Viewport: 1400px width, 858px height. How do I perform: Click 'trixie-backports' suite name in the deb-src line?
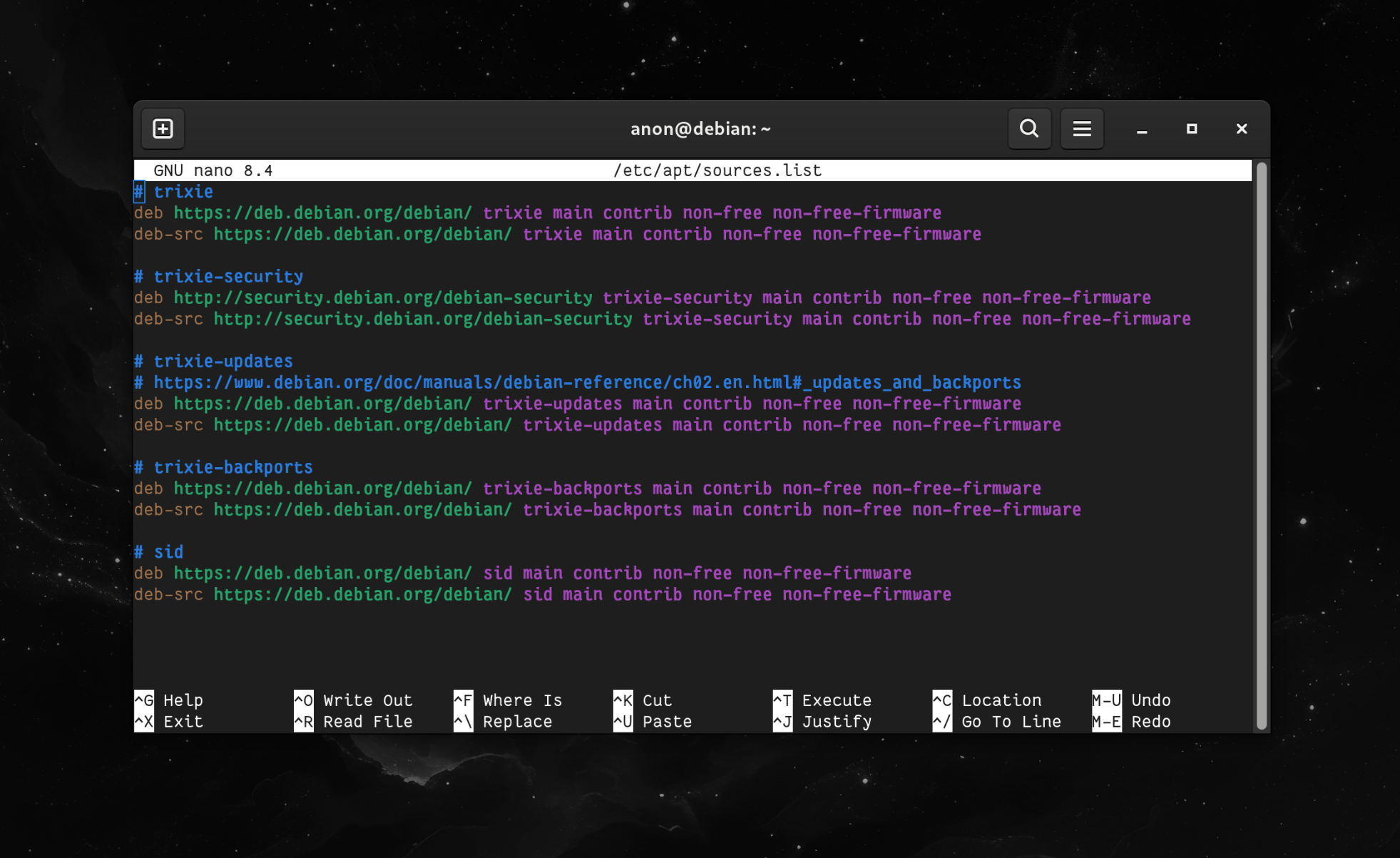coord(603,510)
